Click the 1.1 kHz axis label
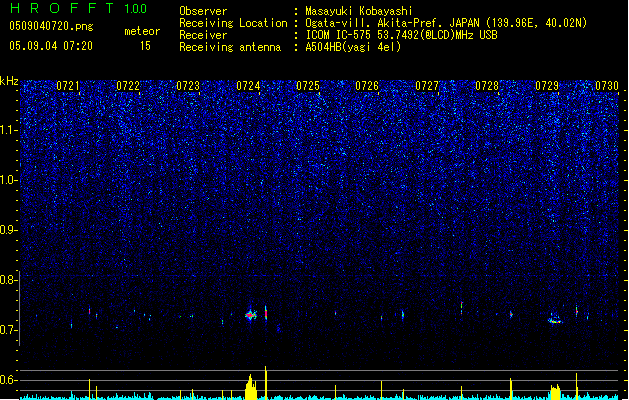This screenshot has width=629, height=400. point(9,130)
